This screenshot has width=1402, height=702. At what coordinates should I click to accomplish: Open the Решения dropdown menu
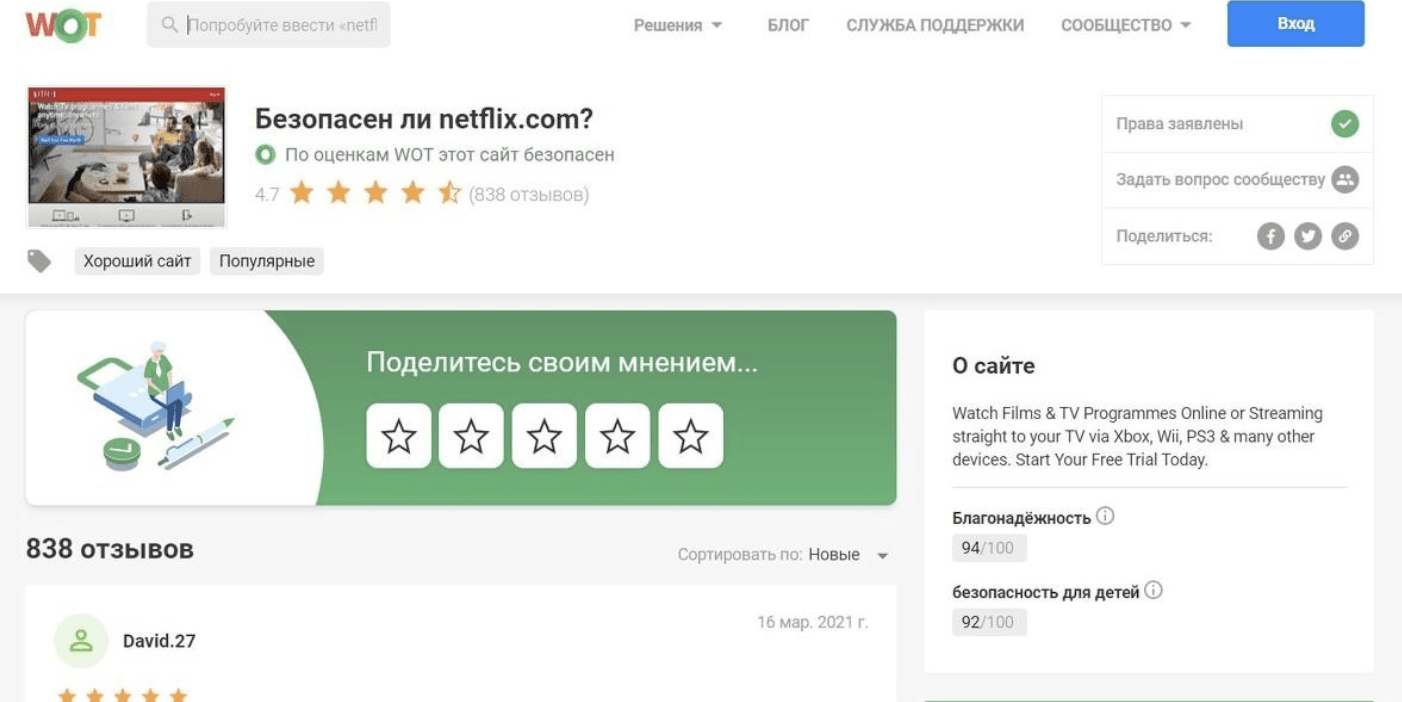click(x=678, y=25)
